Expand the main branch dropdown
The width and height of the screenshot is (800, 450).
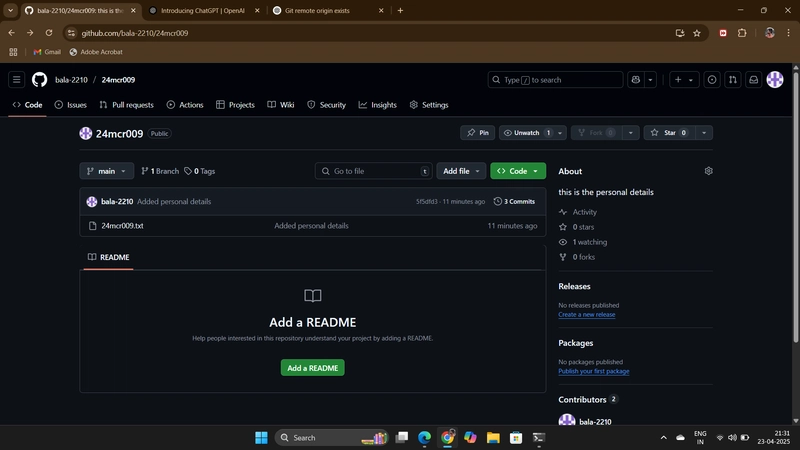(x=107, y=171)
